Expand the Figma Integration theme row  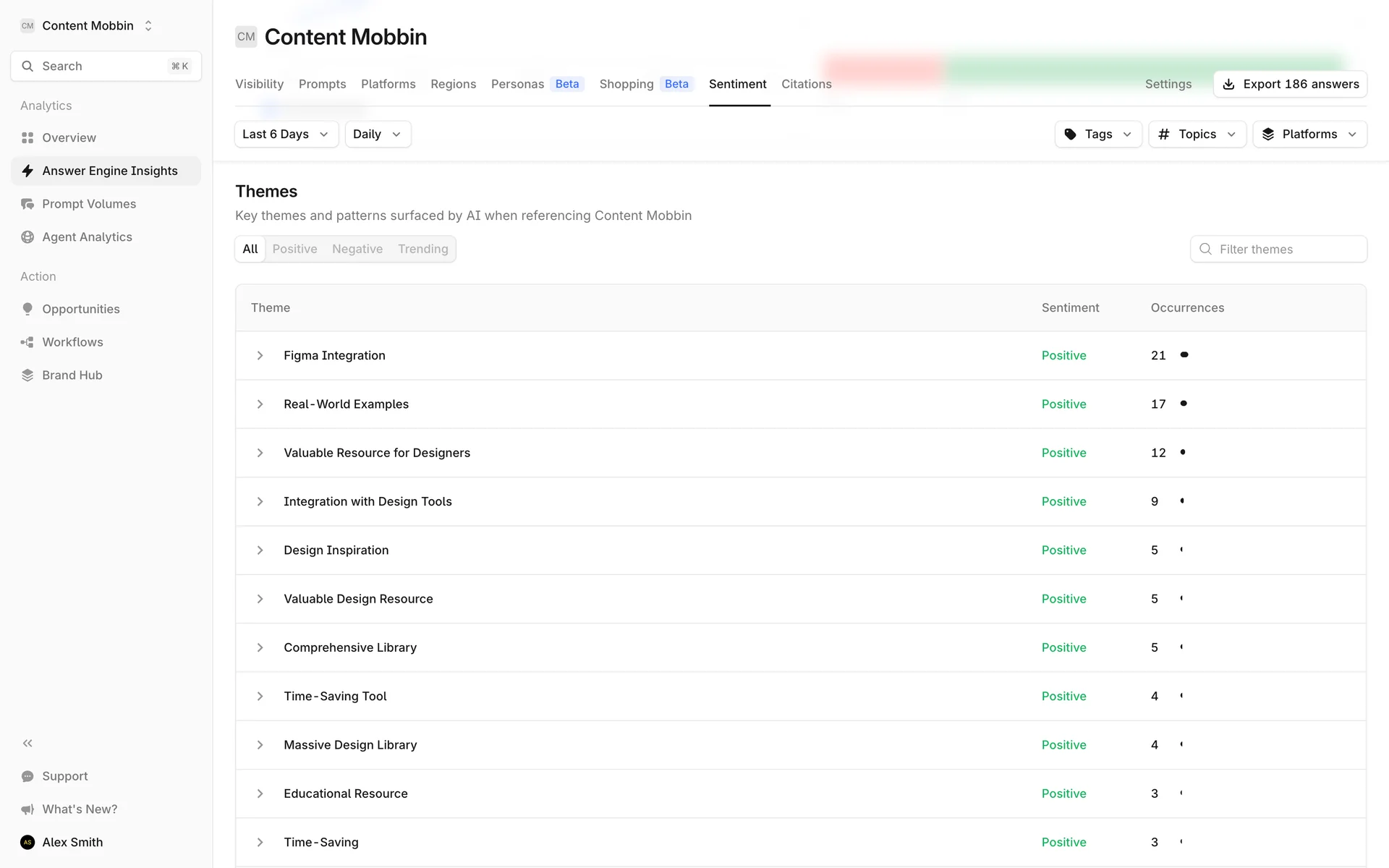click(260, 356)
